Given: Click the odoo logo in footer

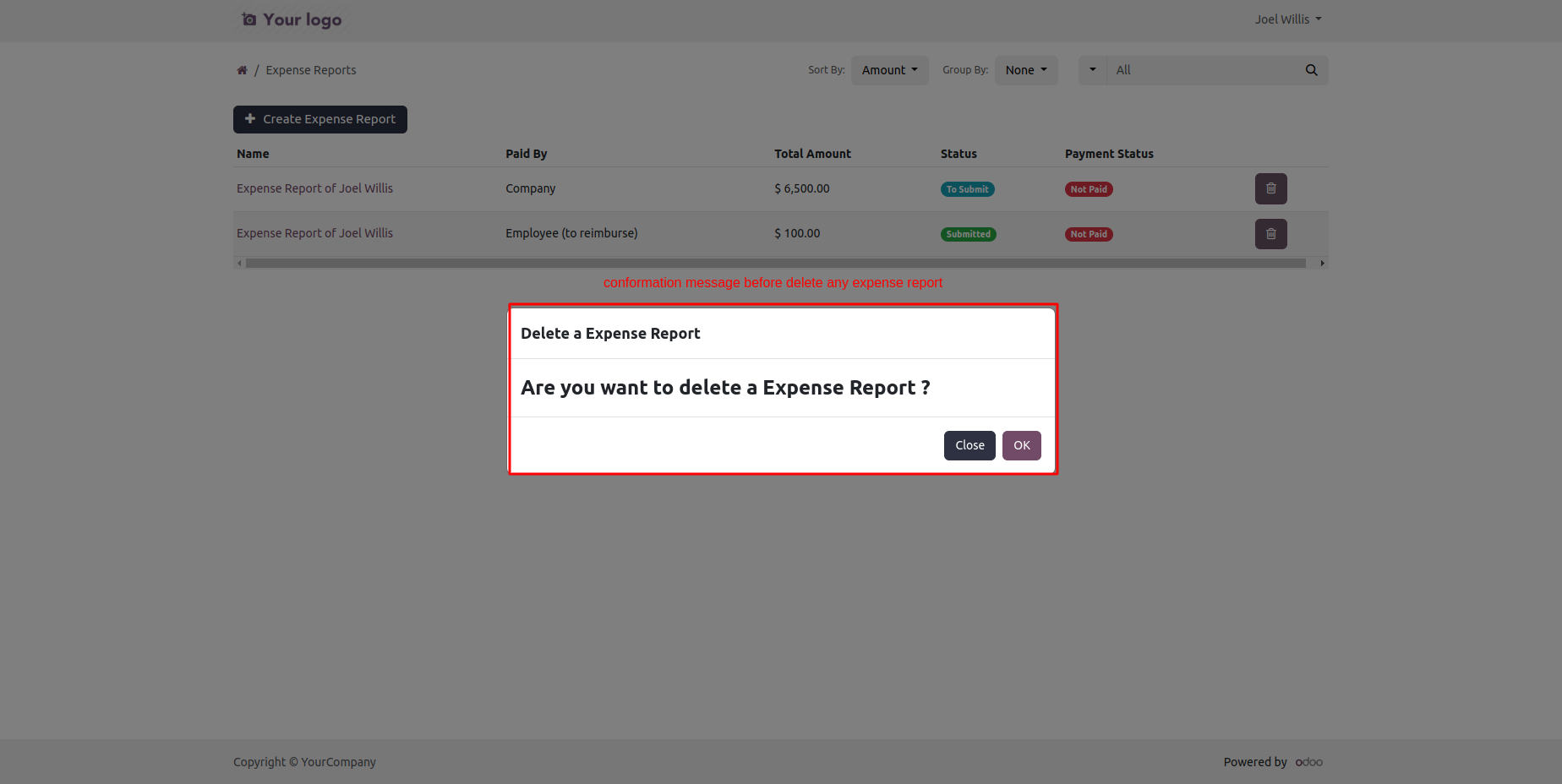Looking at the screenshot, I should coord(1308,762).
